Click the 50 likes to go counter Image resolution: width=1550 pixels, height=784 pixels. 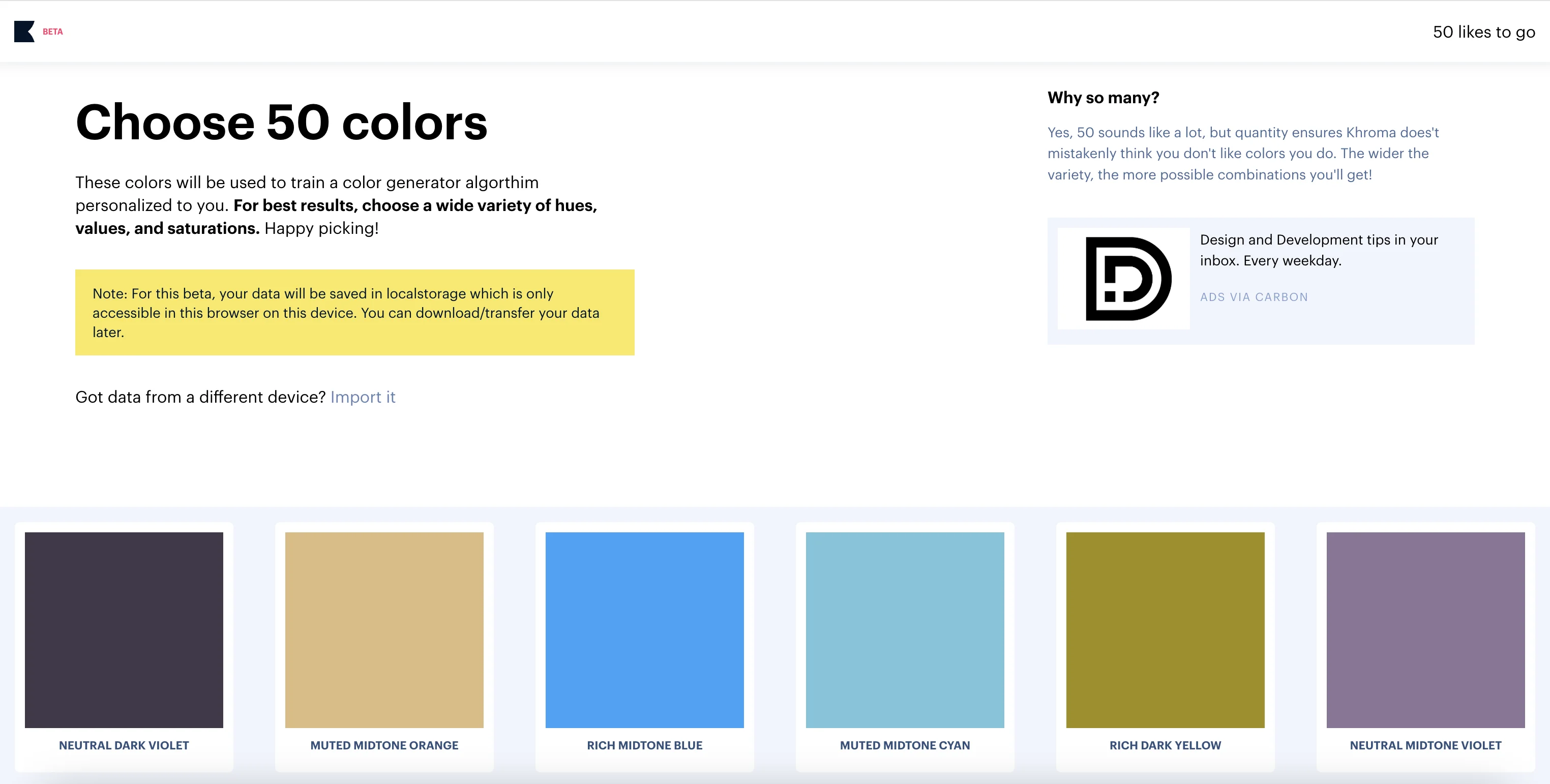pyautogui.click(x=1483, y=32)
